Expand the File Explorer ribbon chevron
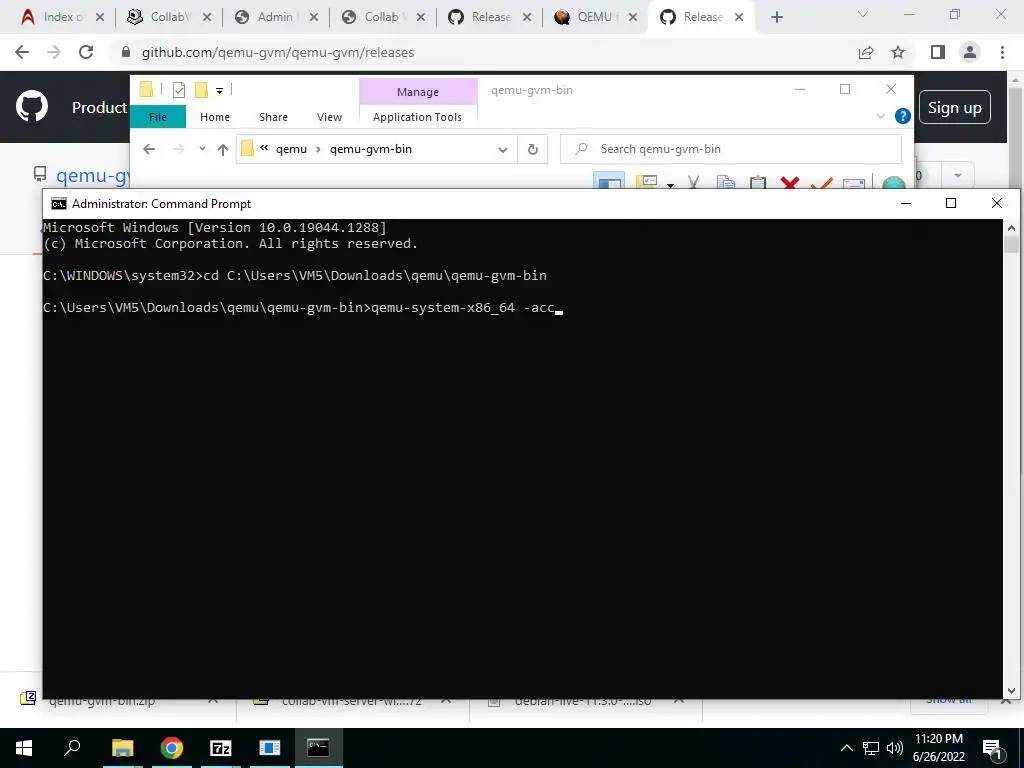 (x=880, y=116)
